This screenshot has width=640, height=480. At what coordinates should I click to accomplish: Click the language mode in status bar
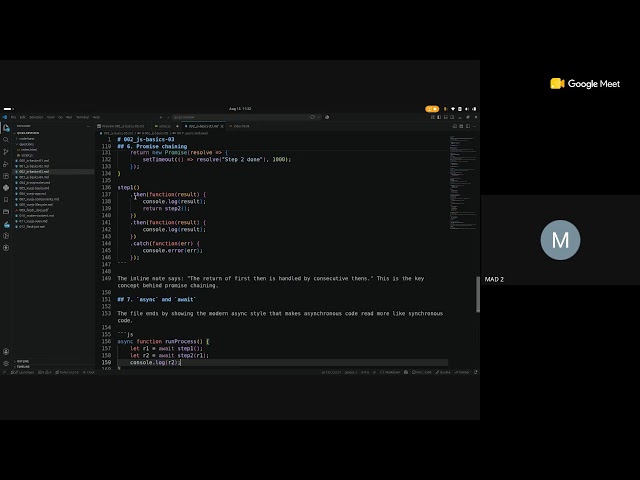390,372
